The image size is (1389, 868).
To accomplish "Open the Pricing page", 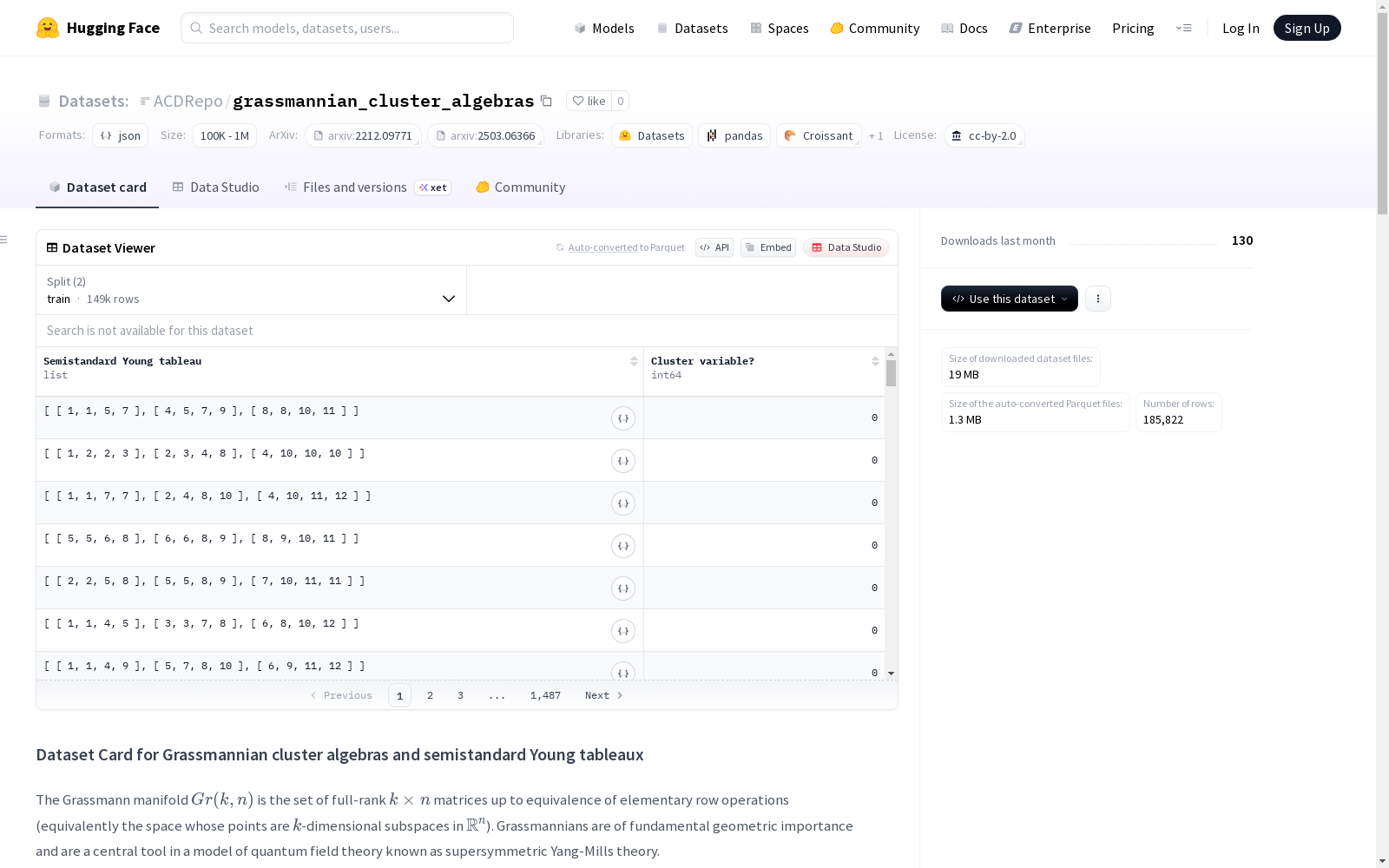I will (1133, 28).
